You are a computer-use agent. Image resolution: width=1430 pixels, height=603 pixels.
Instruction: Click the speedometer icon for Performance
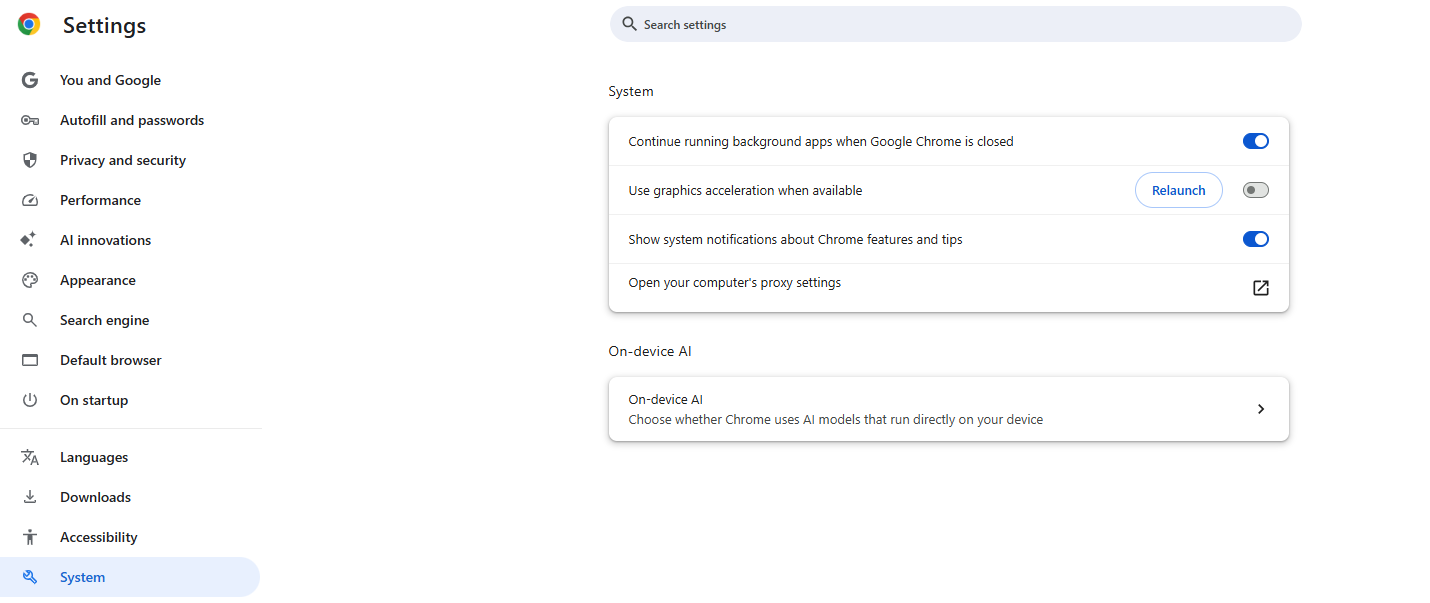coord(30,200)
